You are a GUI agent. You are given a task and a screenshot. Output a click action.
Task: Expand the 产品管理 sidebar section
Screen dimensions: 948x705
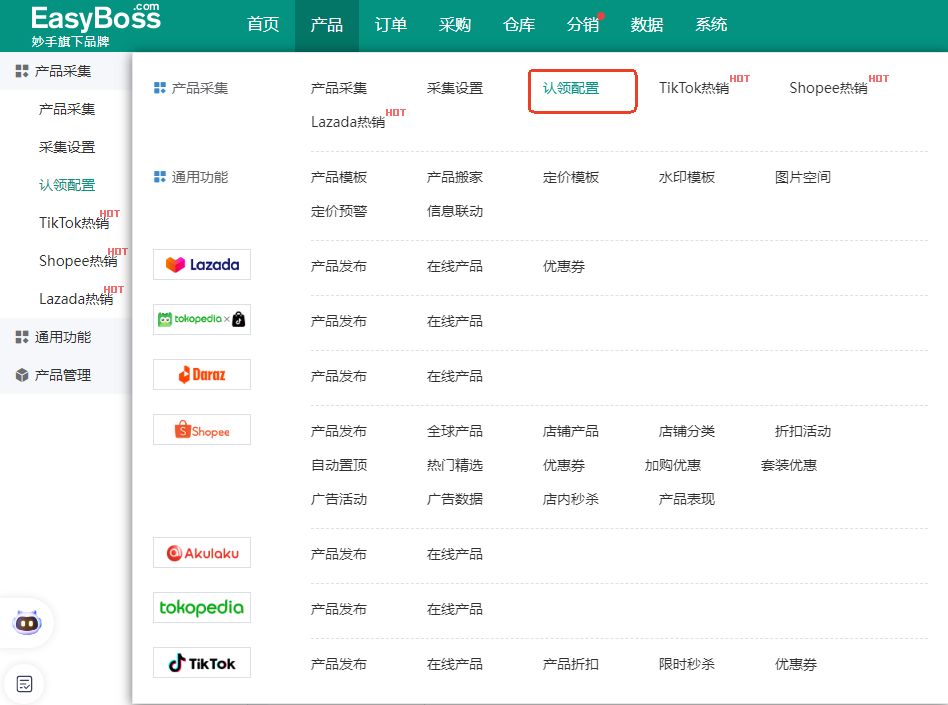coord(62,375)
